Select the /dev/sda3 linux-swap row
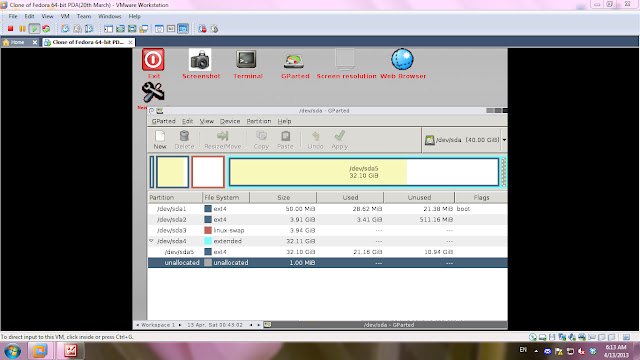Viewport: 640px width, 360px height. point(328,230)
